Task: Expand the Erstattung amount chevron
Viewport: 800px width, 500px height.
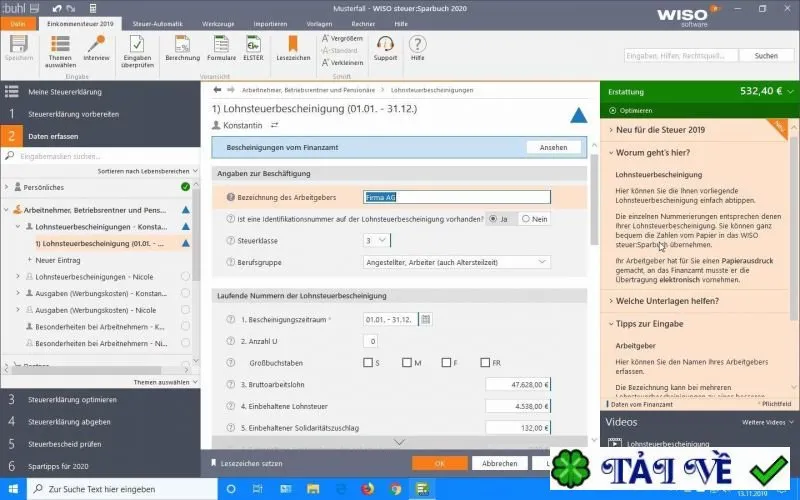Action: pyautogui.click(x=791, y=91)
